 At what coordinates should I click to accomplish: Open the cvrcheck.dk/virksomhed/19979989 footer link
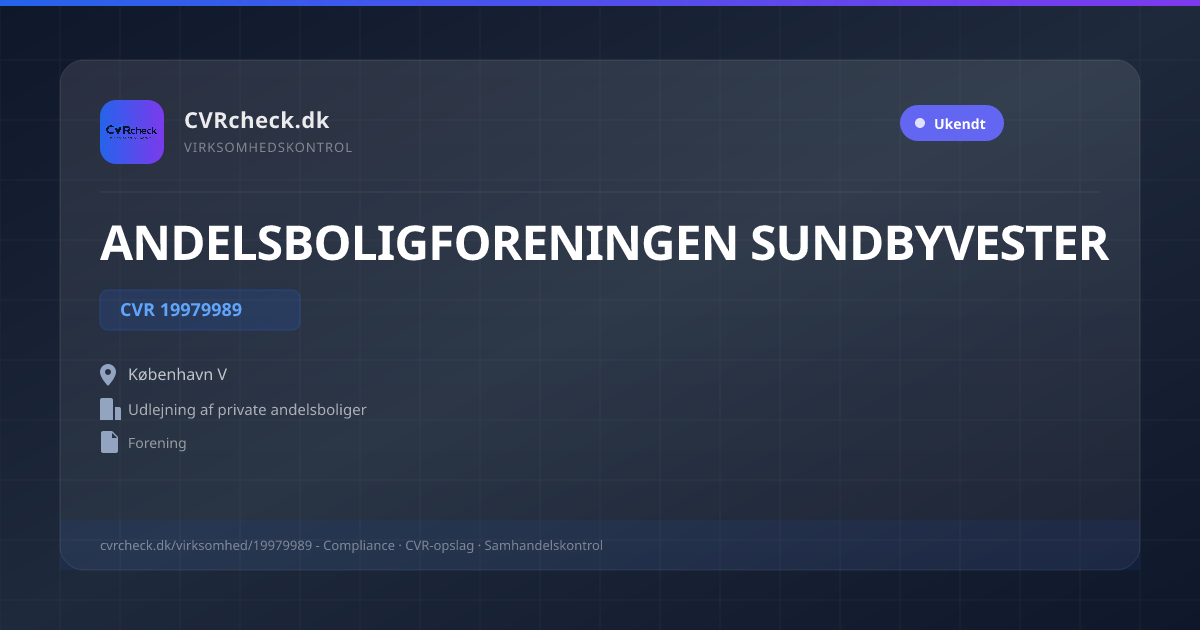pos(207,545)
